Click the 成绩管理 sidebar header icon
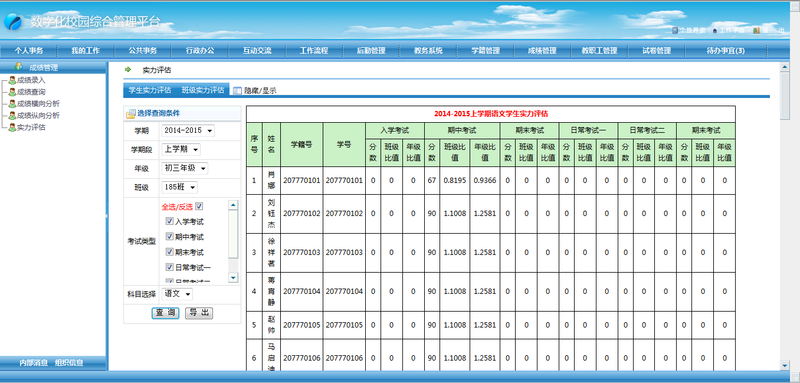Image resolution: width=800 pixels, height=383 pixels. click(19, 66)
